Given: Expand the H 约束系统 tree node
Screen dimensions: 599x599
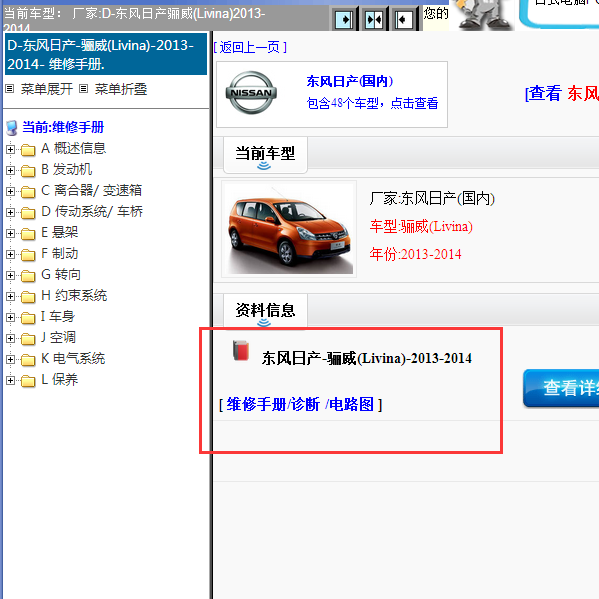Looking at the screenshot, I should [x=10, y=296].
